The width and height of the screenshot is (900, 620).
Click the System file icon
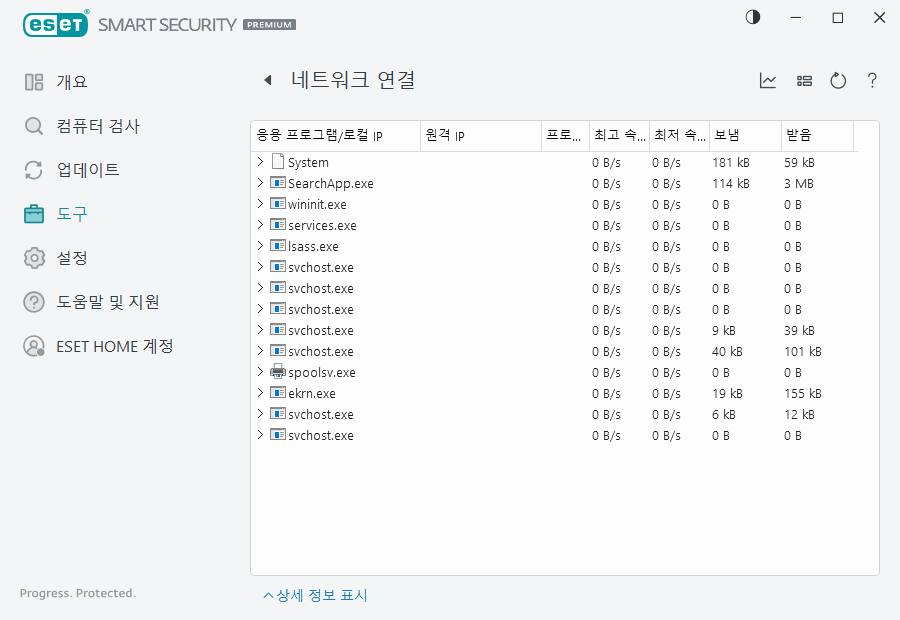[277, 162]
